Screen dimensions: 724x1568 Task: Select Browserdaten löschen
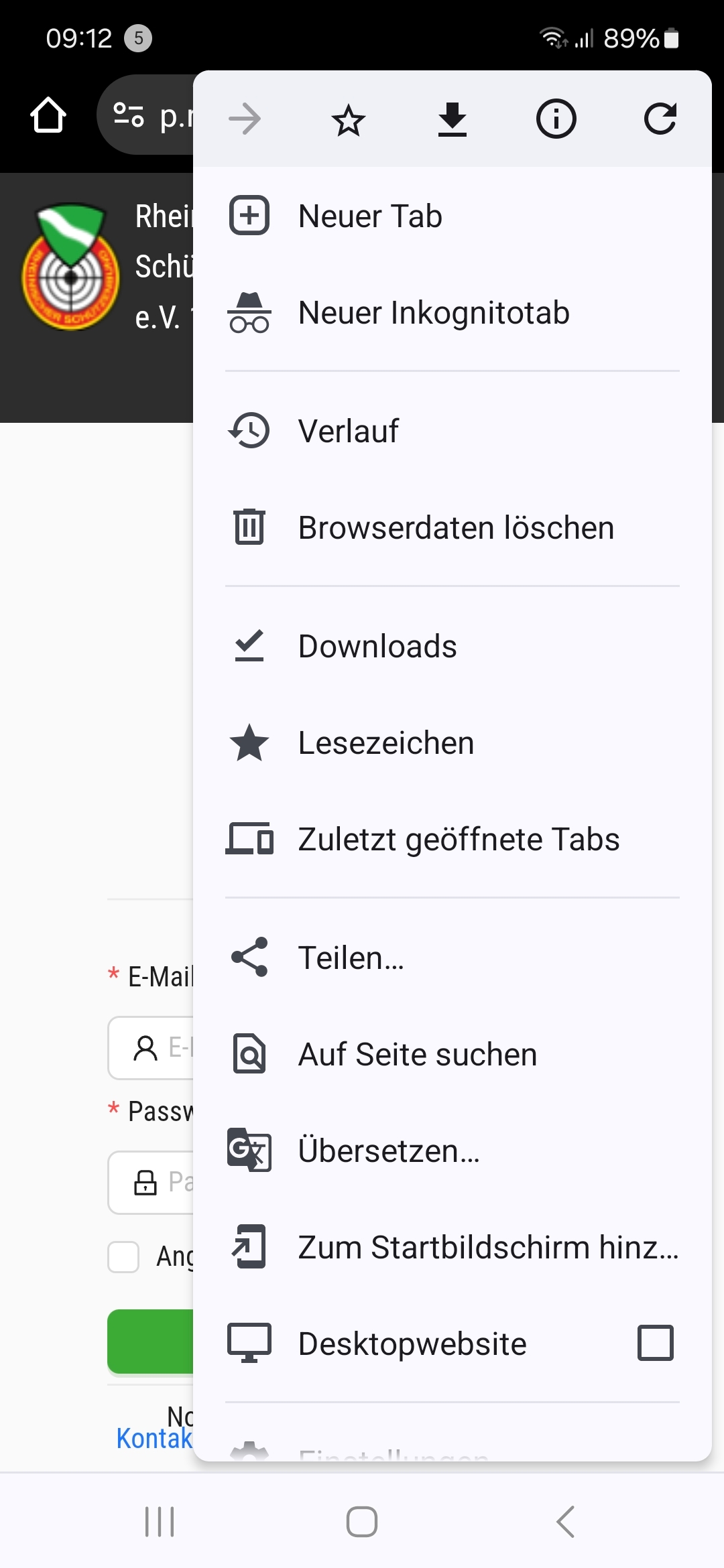pyautogui.click(x=452, y=527)
